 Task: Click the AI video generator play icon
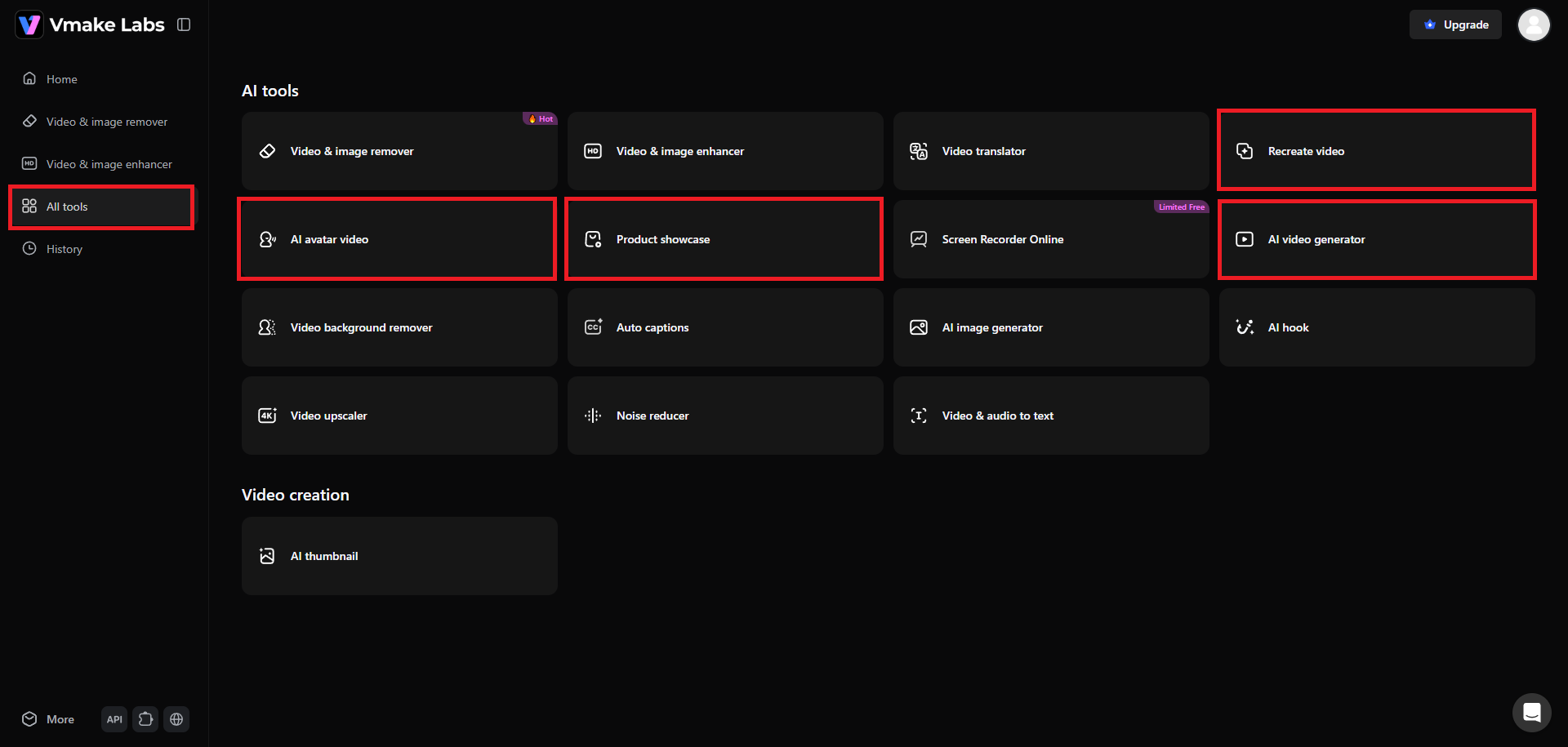1245,239
